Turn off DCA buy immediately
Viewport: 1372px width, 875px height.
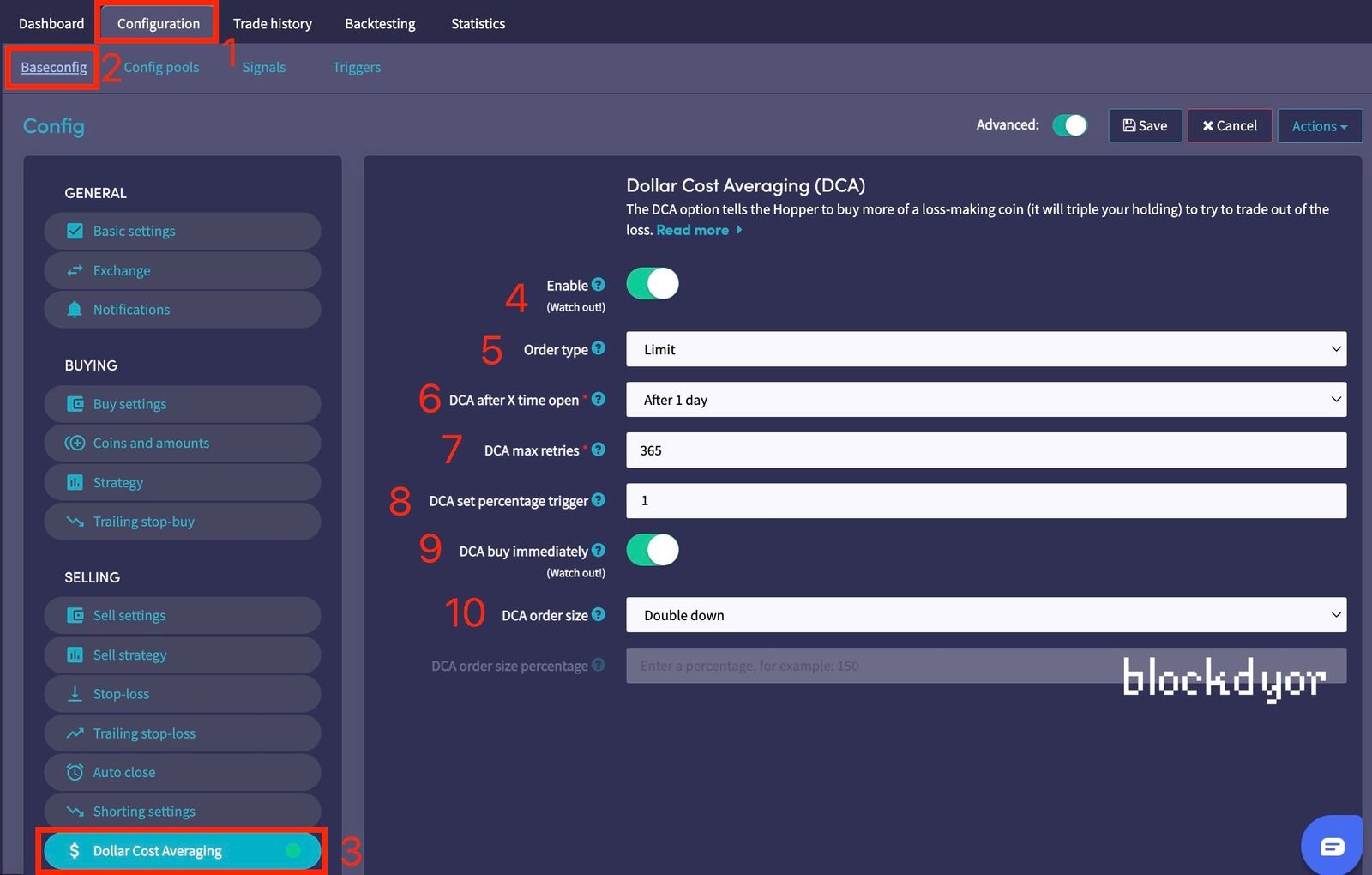(x=652, y=550)
